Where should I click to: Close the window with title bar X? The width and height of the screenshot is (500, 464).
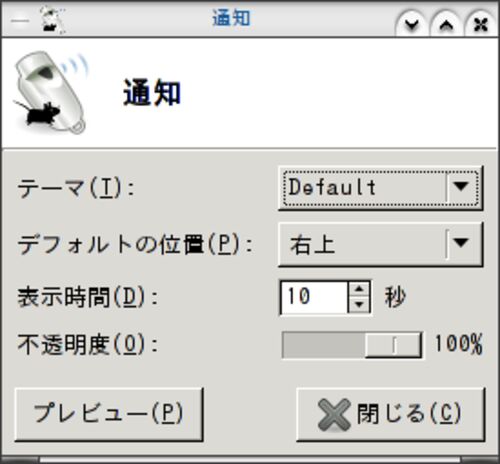coord(481,24)
